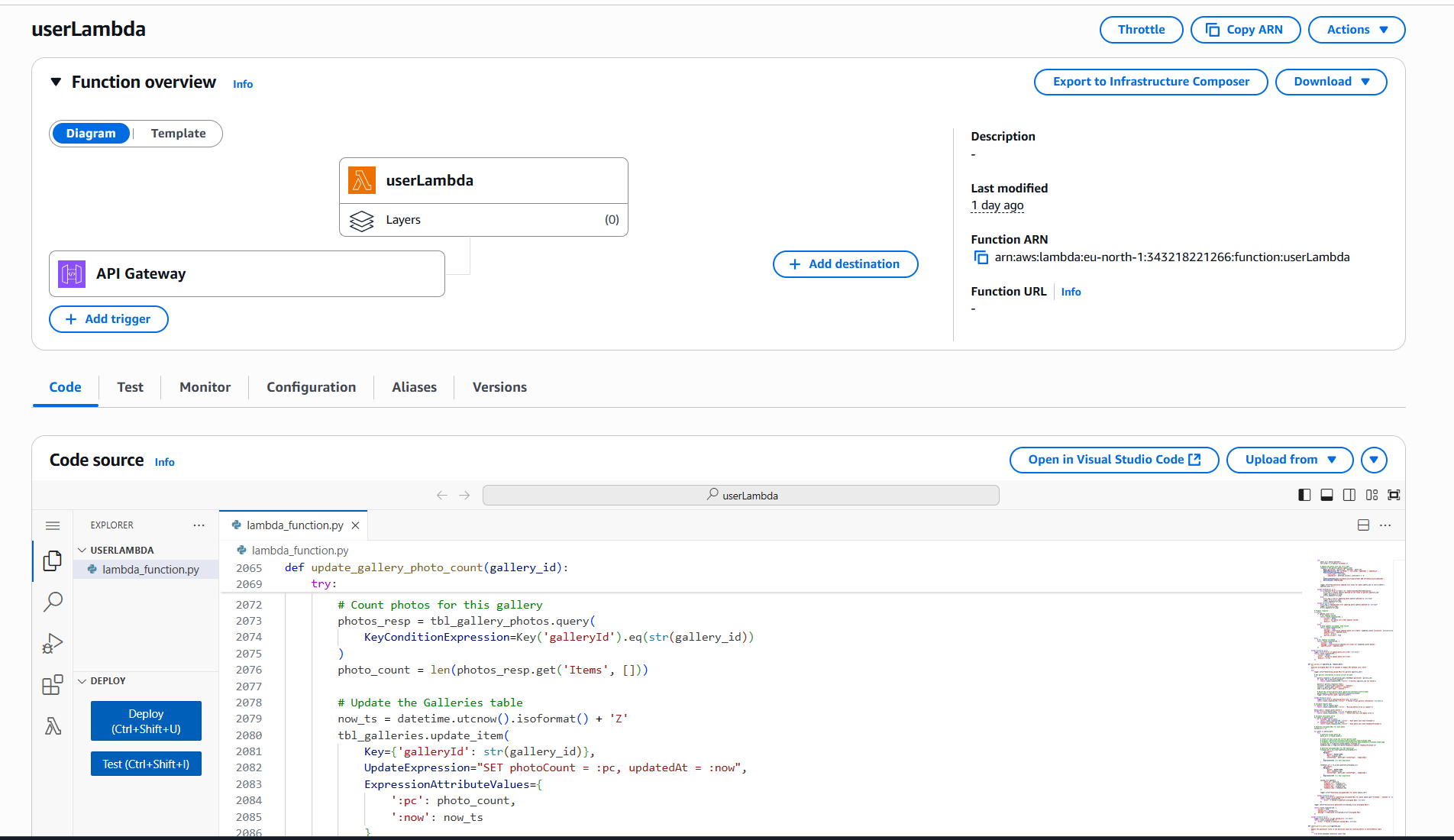The height and width of the screenshot is (840, 1454).
Task: Open the Run and Debug icon
Action: [53, 643]
